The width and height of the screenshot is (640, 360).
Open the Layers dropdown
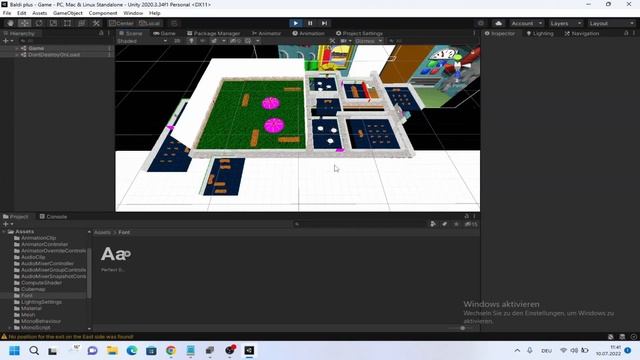click(x=565, y=23)
